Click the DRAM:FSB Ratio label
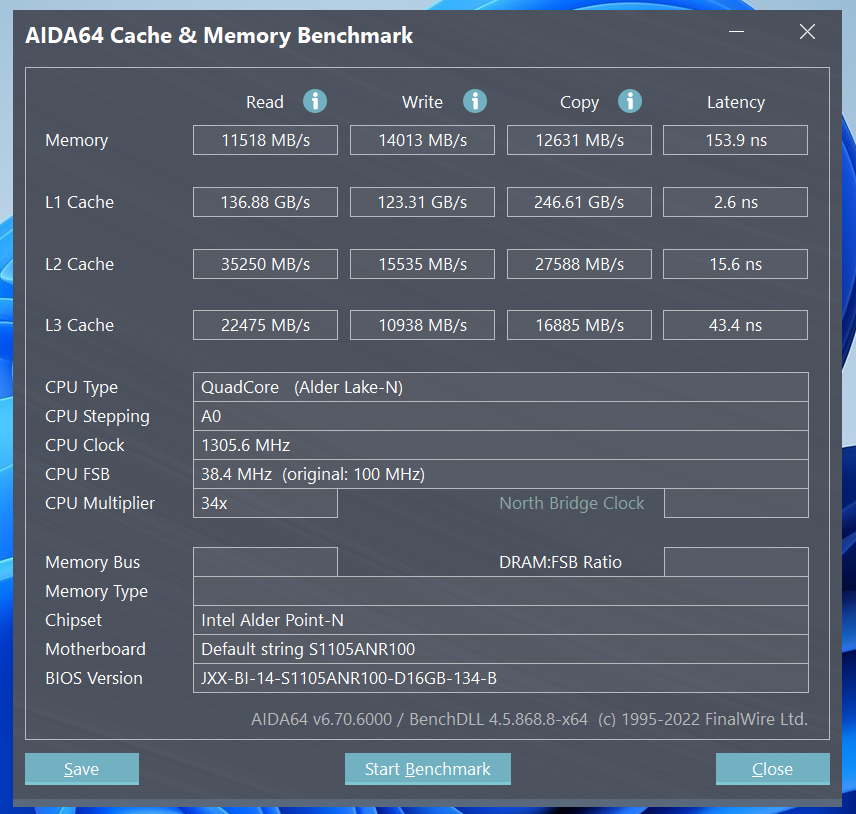The width and height of the screenshot is (856, 814). tap(561, 562)
